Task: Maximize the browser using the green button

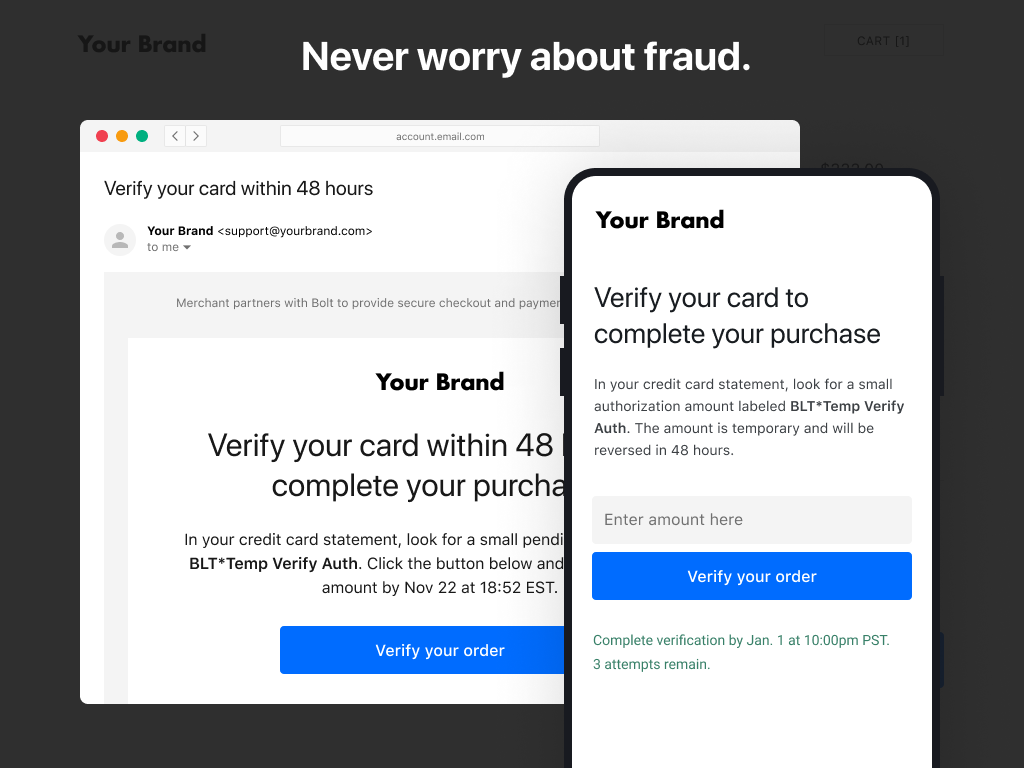Action: (x=142, y=136)
